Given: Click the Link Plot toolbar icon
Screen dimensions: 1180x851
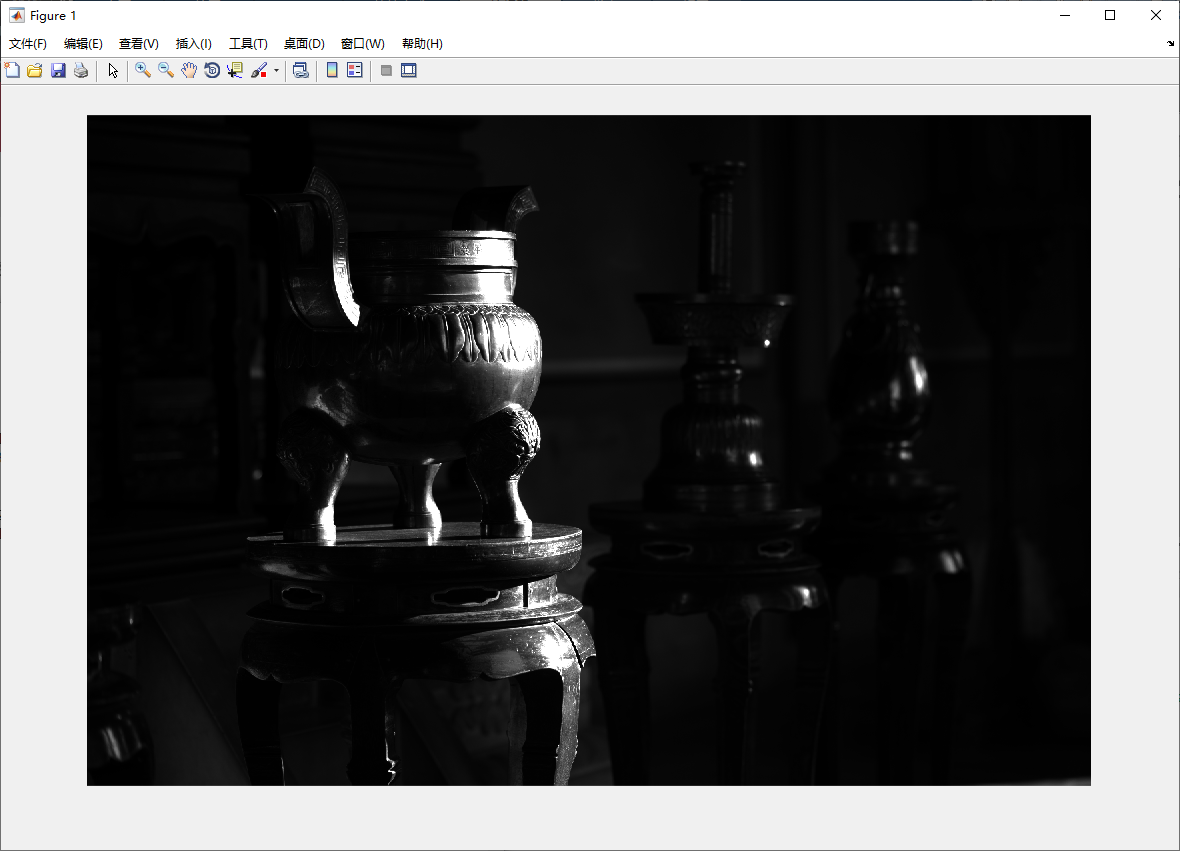Looking at the screenshot, I should [x=301, y=71].
